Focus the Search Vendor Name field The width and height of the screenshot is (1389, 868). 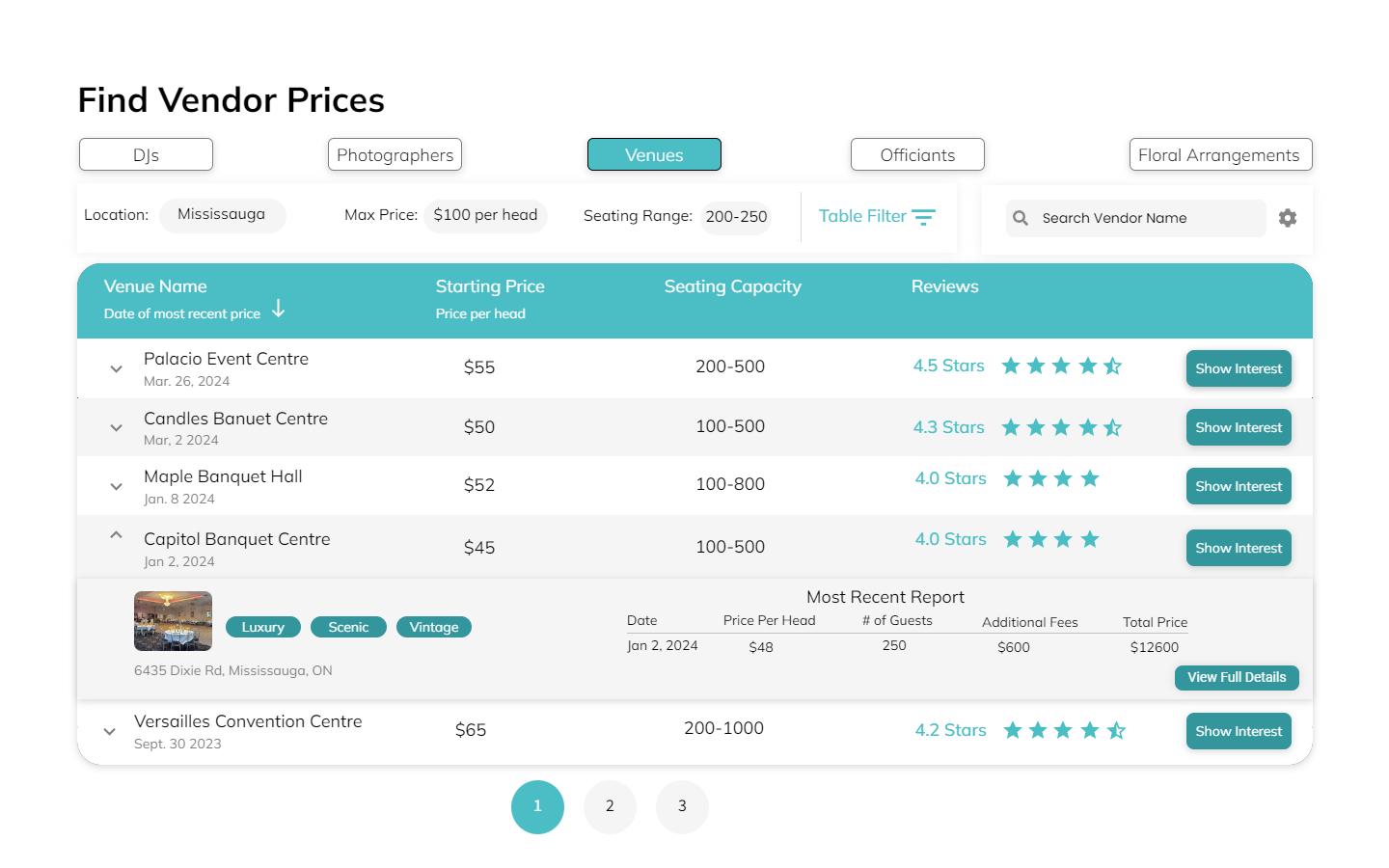point(1148,218)
